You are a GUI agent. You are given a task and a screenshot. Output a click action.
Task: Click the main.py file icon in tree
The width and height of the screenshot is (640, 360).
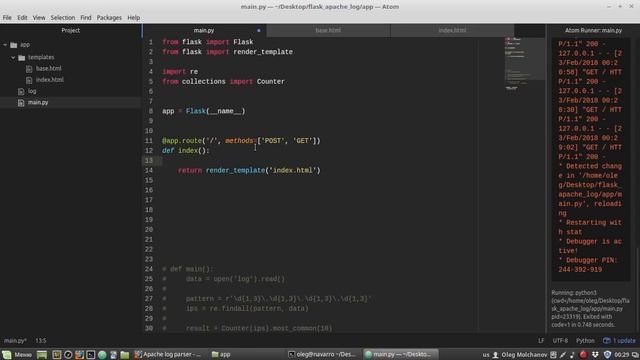pyautogui.click(x=21, y=103)
